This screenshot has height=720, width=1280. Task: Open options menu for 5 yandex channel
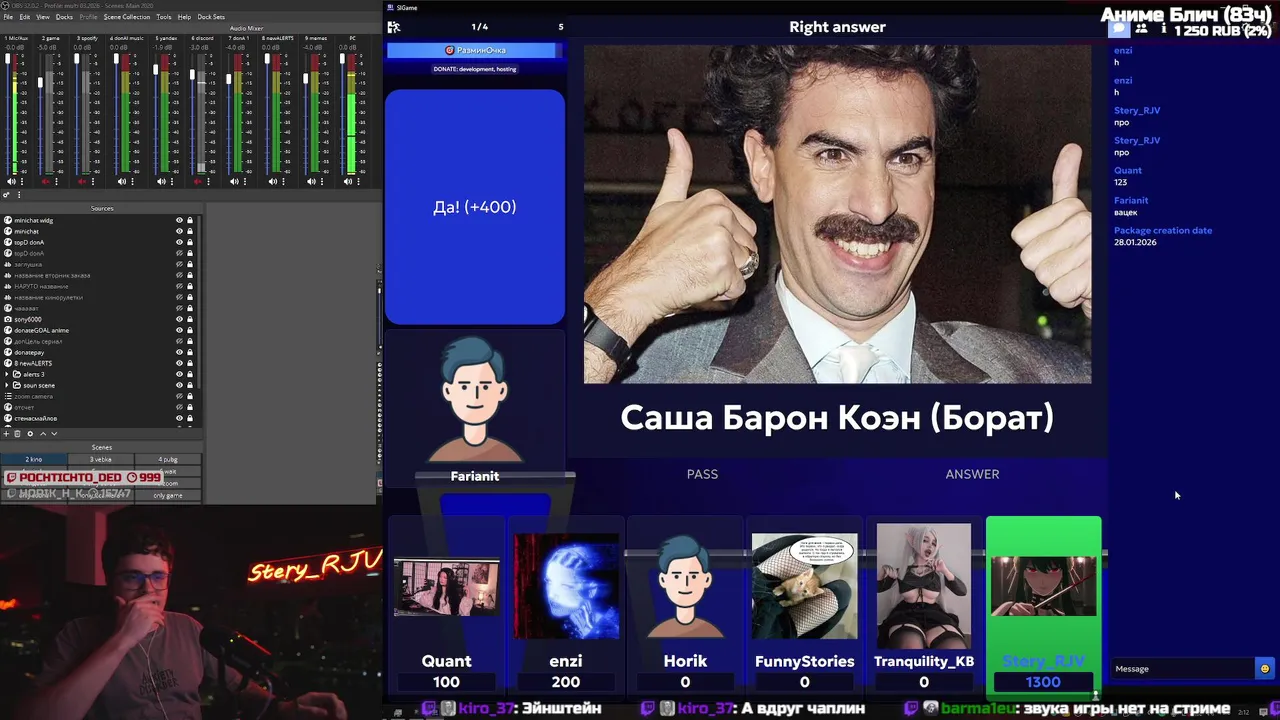click(x=171, y=181)
